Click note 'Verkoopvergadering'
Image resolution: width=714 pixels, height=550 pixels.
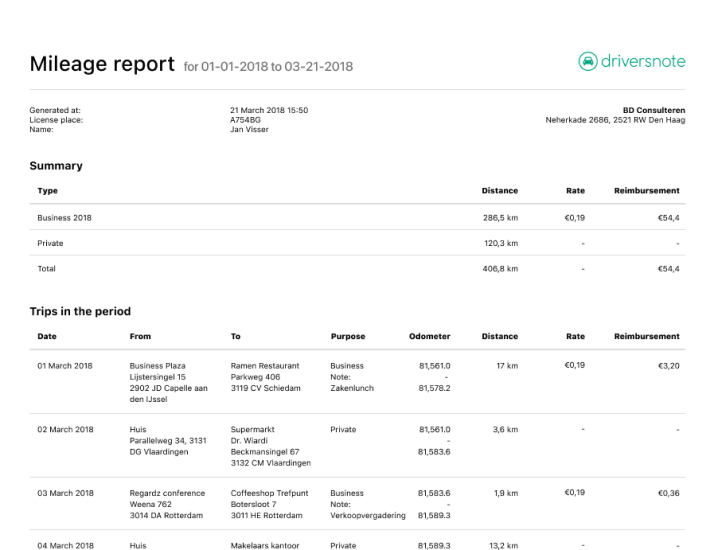click(368, 515)
